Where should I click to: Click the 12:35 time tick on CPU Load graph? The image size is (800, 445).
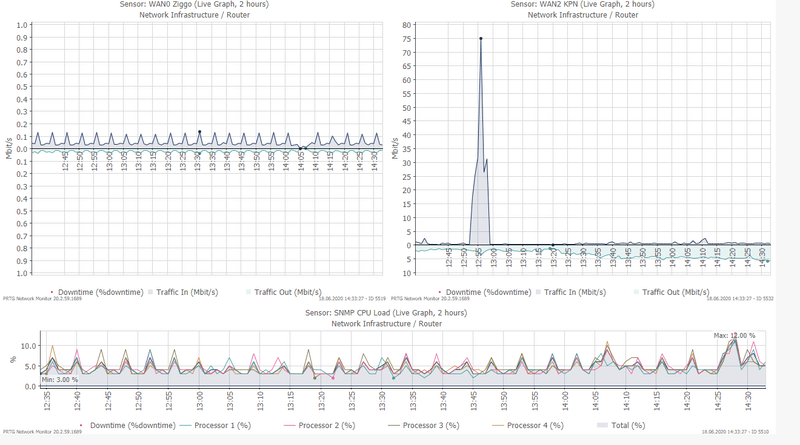pyautogui.click(x=47, y=401)
